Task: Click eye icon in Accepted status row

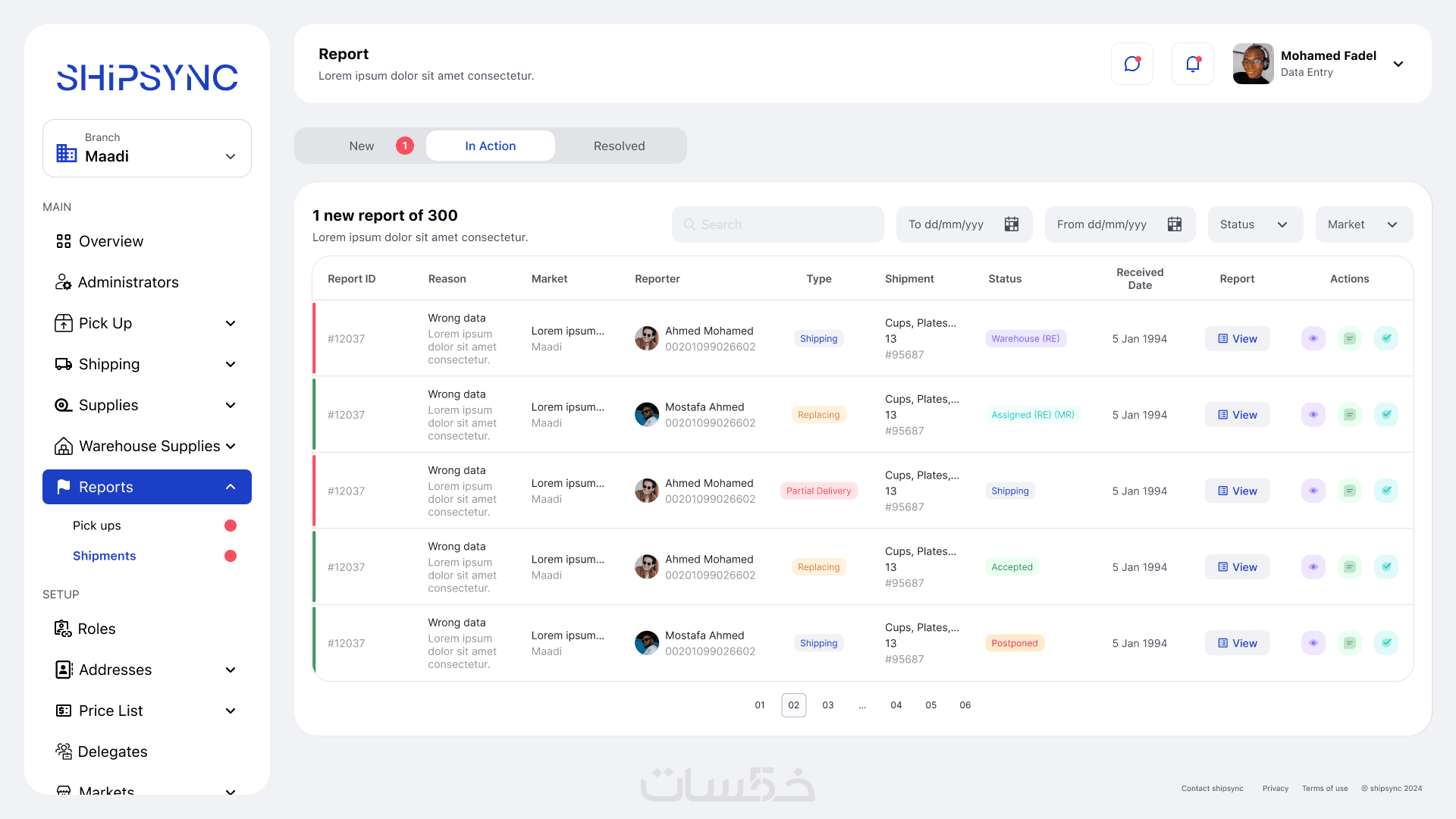Action: 1313,567
